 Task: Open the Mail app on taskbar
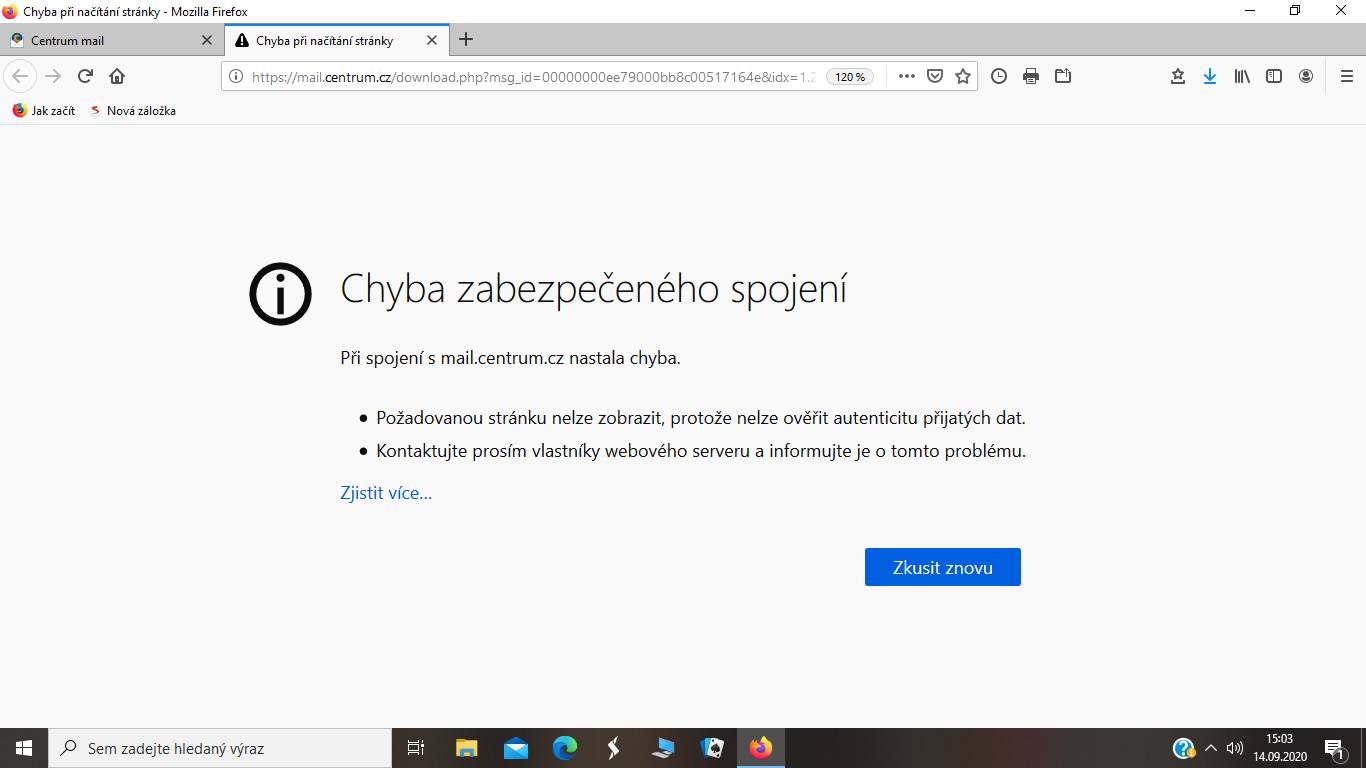516,748
